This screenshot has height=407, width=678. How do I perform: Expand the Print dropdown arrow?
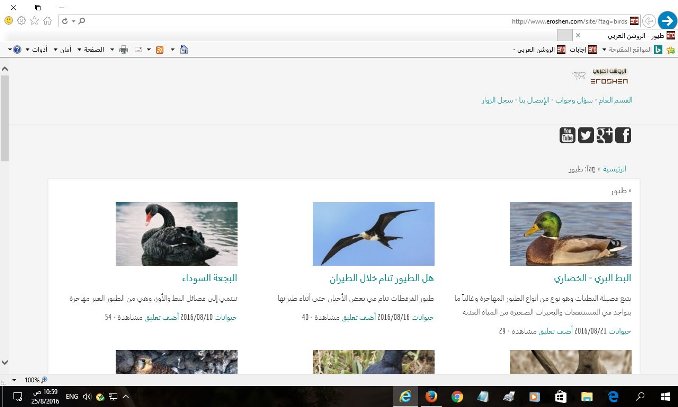(113, 49)
